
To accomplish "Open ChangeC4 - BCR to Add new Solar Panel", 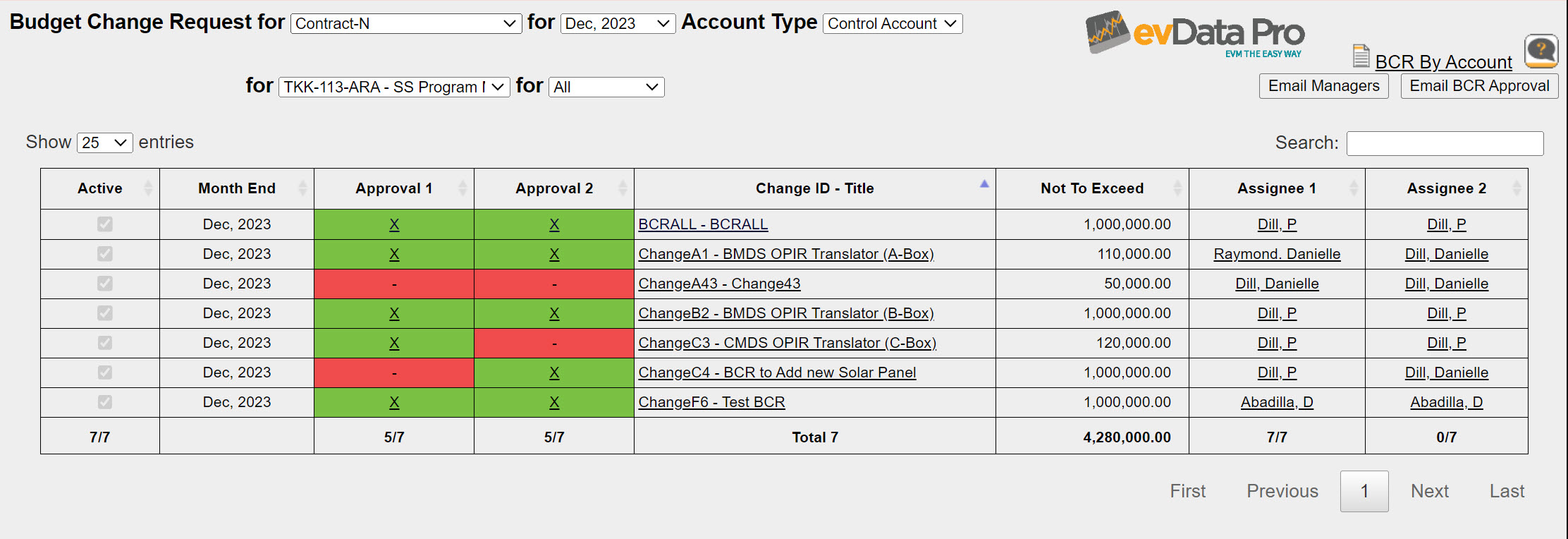I will point(777,373).
